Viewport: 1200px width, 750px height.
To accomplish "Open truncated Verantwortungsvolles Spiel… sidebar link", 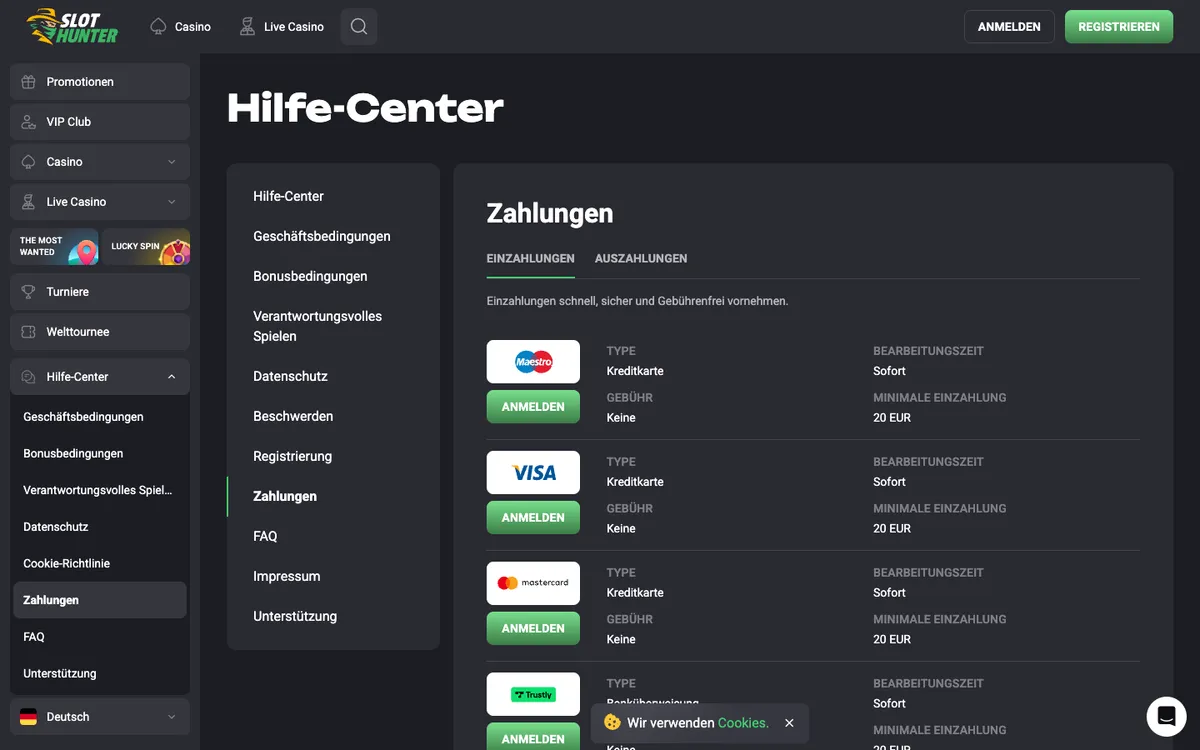I will point(100,490).
